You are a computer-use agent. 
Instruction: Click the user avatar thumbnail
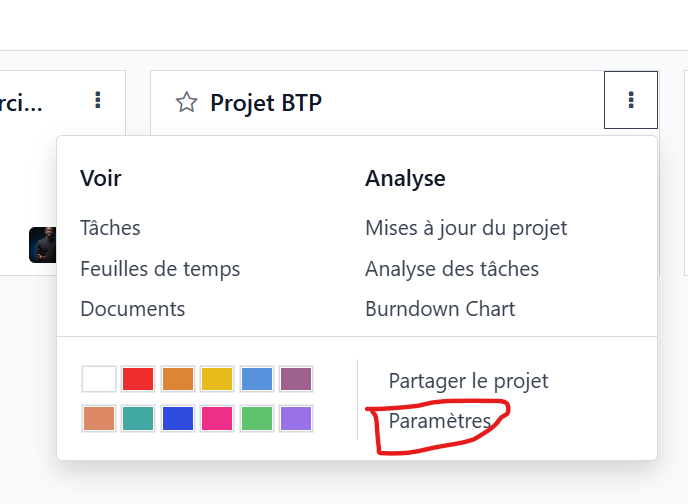(x=43, y=245)
